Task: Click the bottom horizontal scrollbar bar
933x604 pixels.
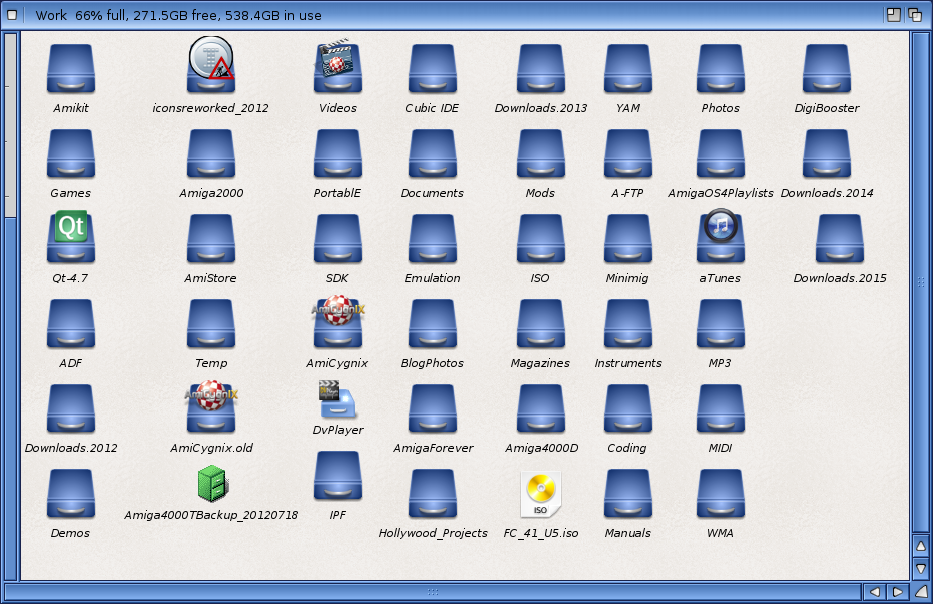Action: click(x=433, y=592)
